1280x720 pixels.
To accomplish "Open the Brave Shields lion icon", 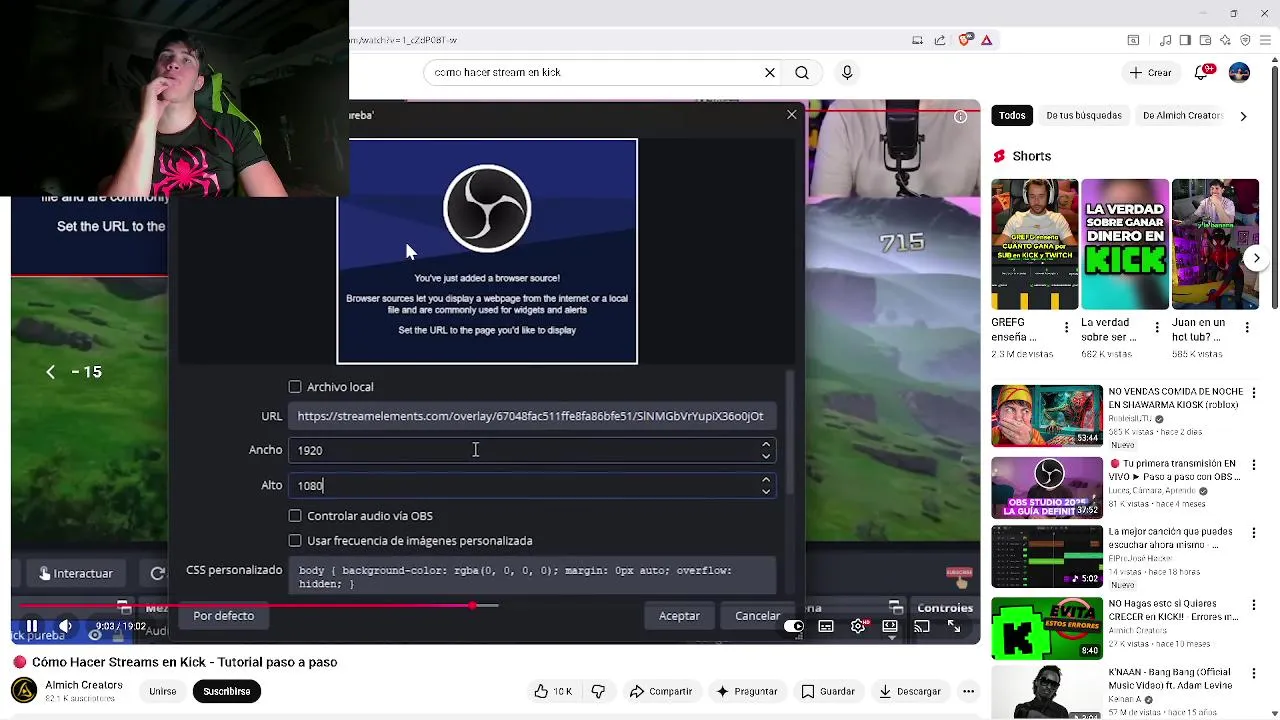I will pyautogui.click(x=964, y=40).
